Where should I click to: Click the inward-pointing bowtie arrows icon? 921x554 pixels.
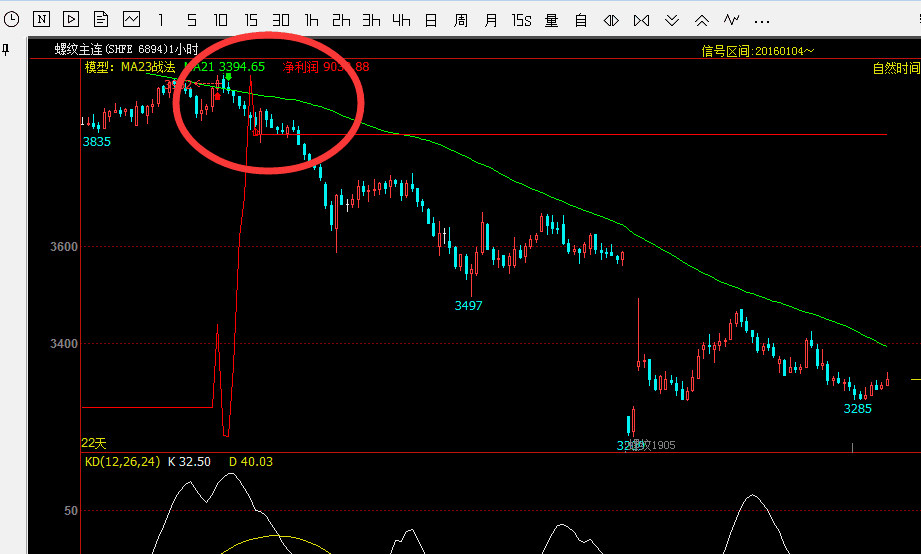pos(641,19)
